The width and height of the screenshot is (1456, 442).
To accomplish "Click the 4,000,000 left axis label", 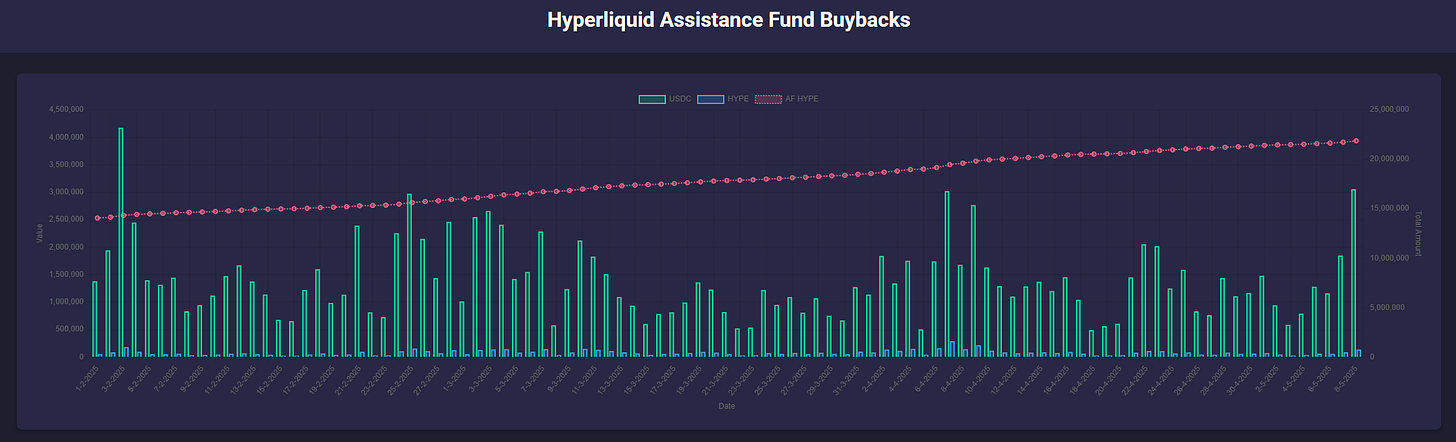I will 67,137.
